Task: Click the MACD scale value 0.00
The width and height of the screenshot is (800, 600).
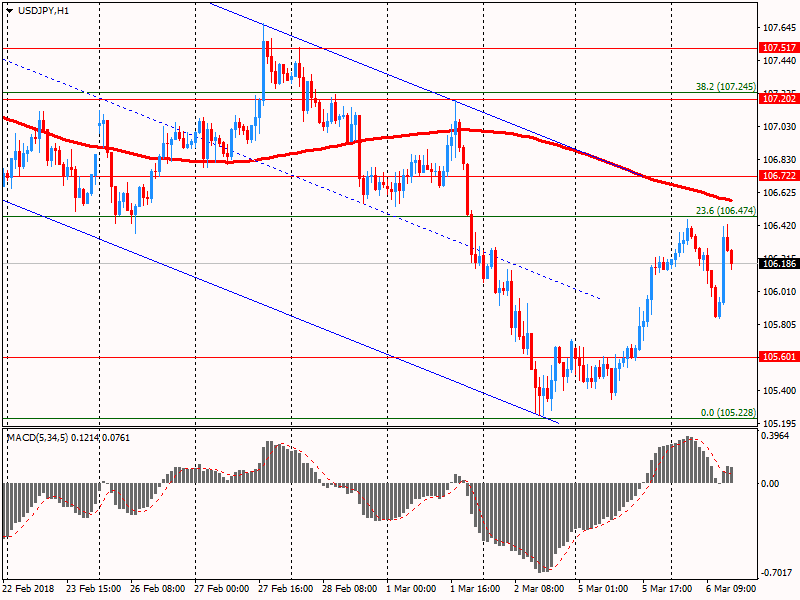Action: 770,483
